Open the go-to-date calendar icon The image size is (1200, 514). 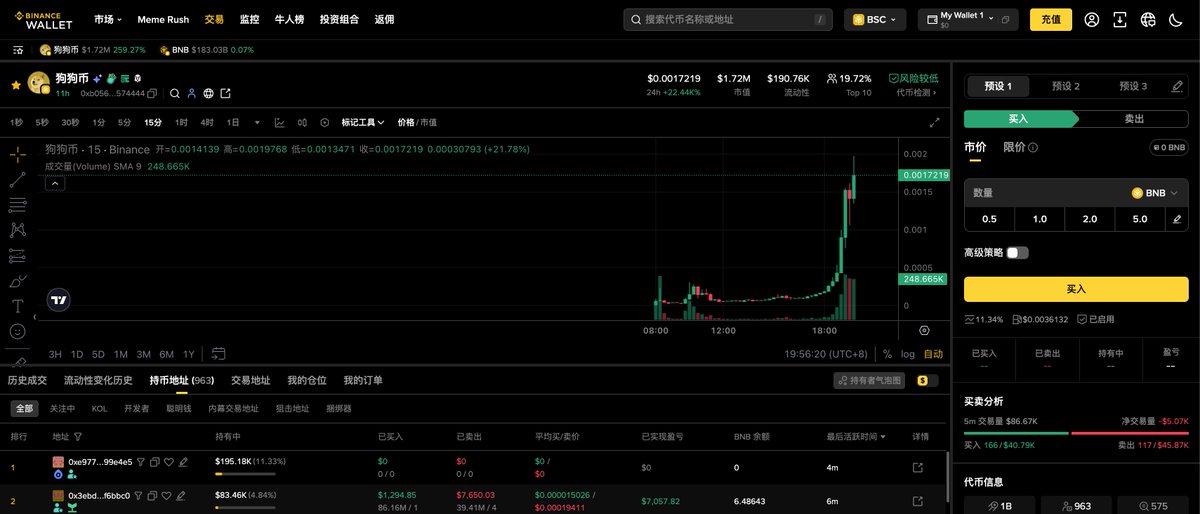tap(219, 353)
